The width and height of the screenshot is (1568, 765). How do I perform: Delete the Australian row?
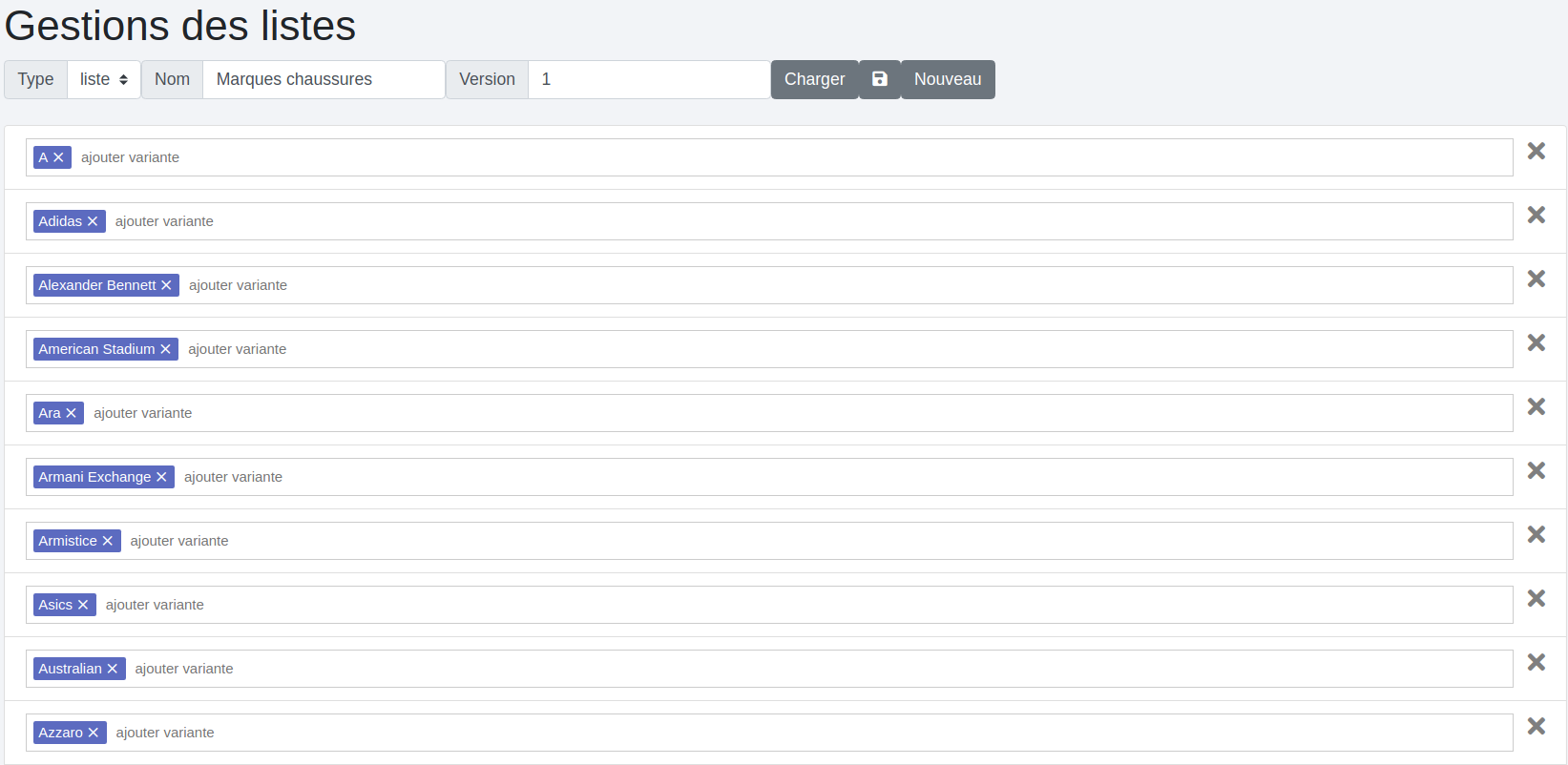click(x=1536, y=663)
